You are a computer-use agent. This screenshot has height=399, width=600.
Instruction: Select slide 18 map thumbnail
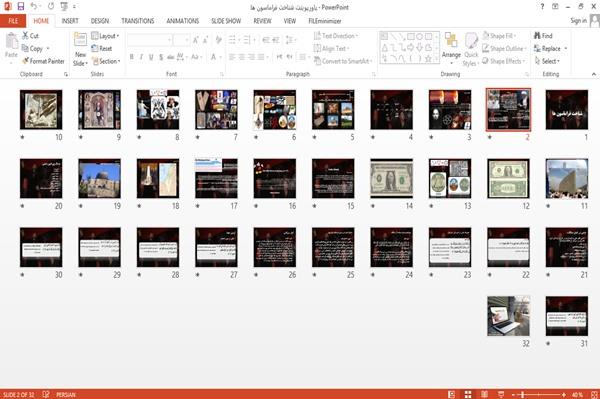(158, 179)
